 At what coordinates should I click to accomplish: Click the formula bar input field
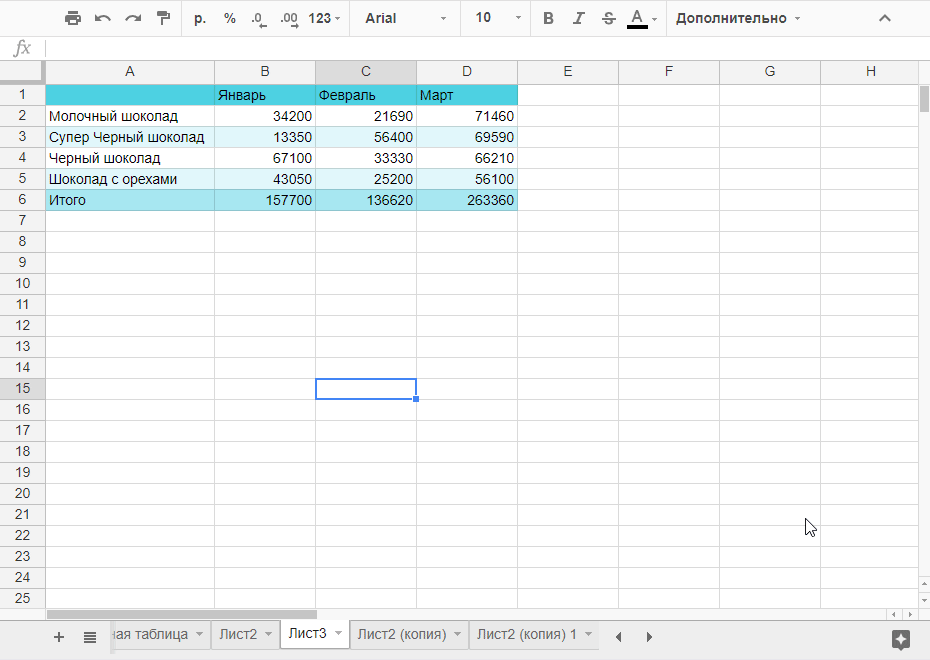[480, 48]
